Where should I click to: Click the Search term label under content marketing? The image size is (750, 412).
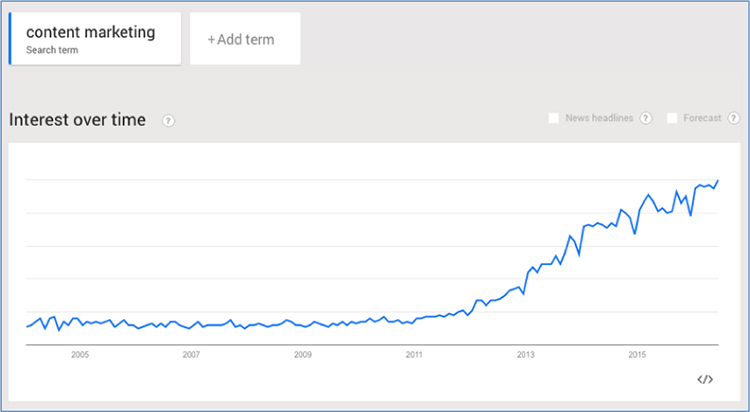coord(52,50)
